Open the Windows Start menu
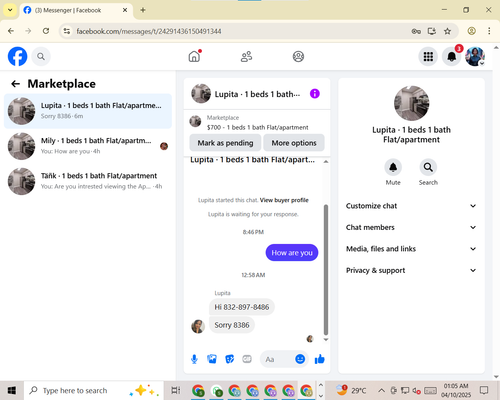Viewport: 500px width, 400px height. pos(12,390)
